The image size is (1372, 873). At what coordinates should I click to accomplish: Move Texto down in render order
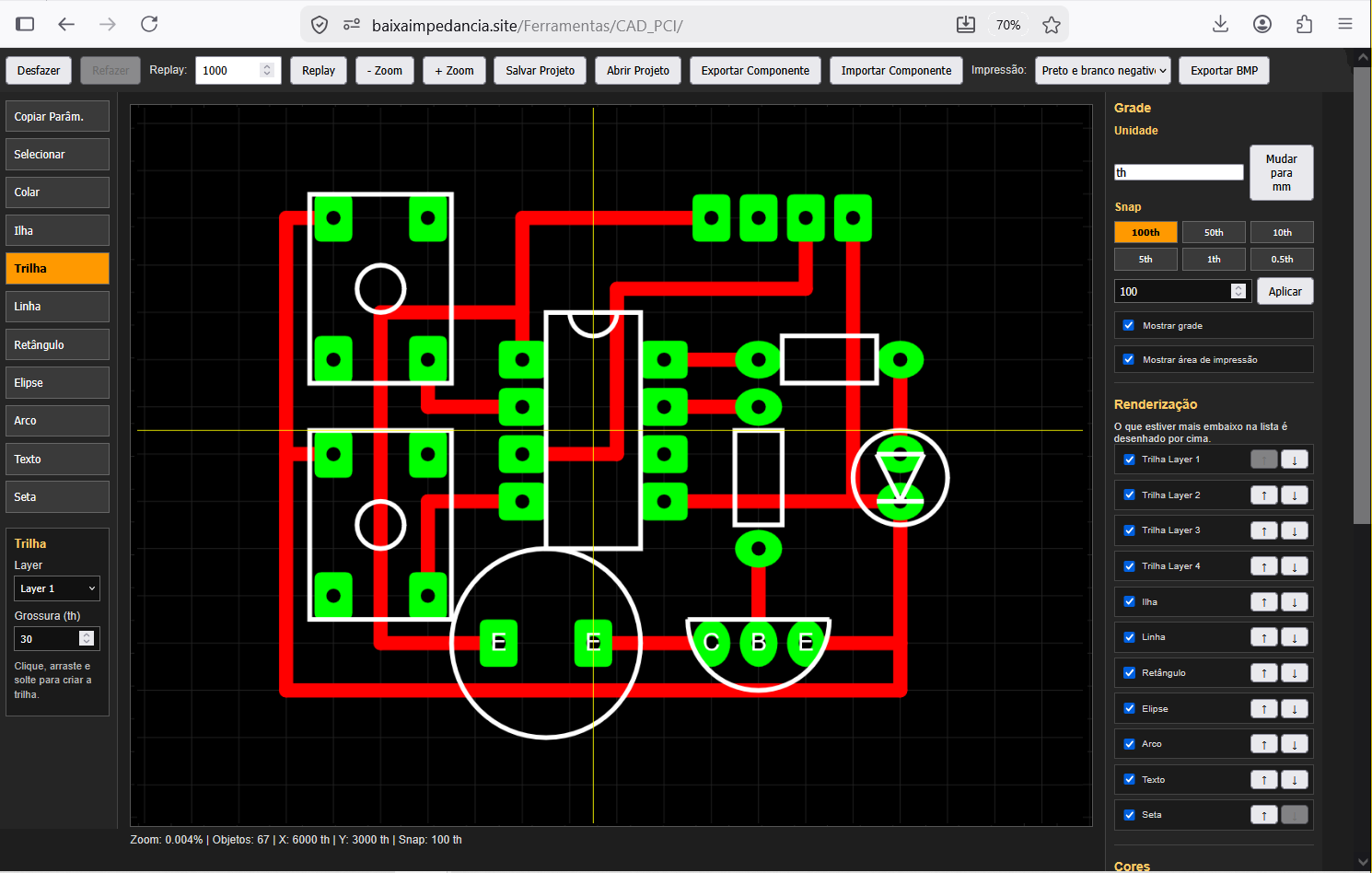point(1294,780)
